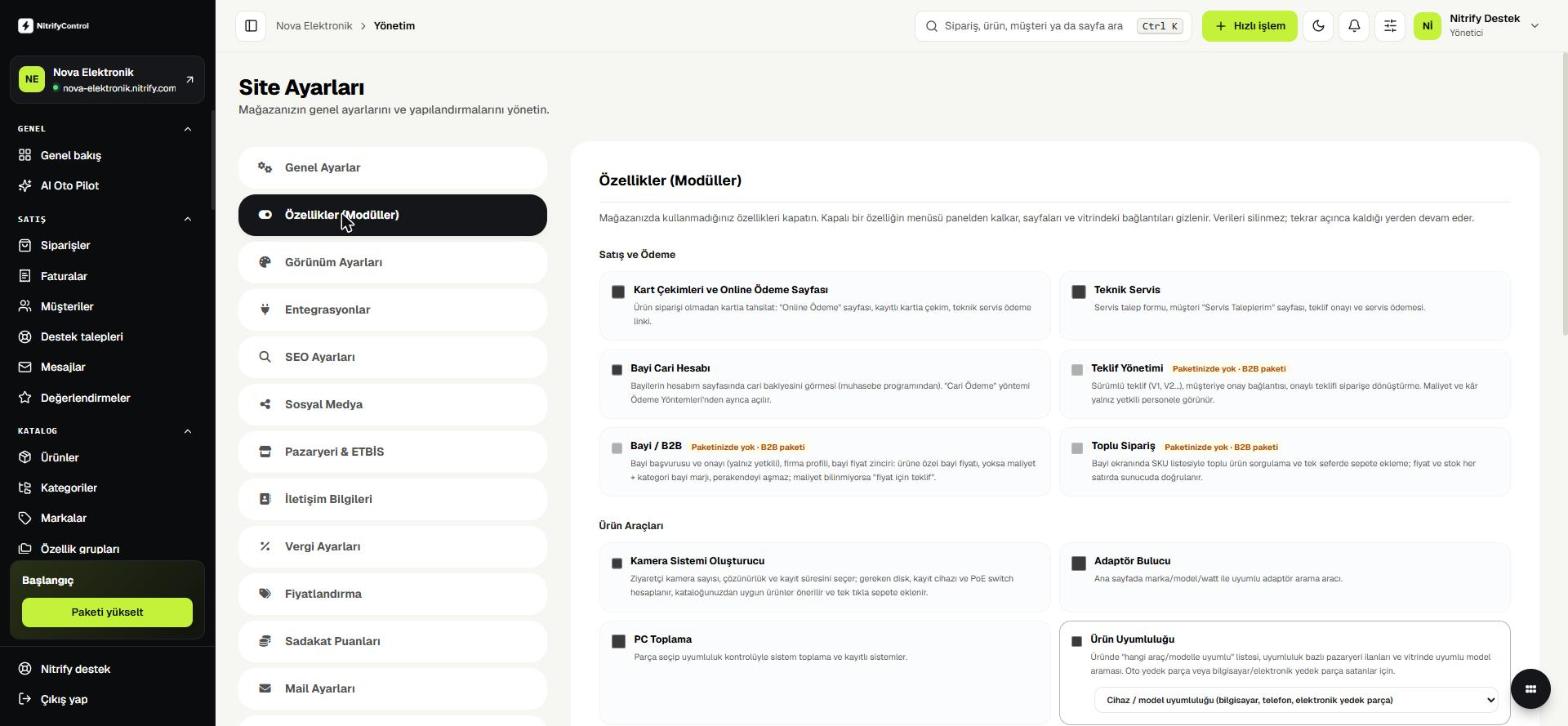Go to Siparişler in sidebar
The width and height of the screenshot is (1568, 726).
point(107,245)
